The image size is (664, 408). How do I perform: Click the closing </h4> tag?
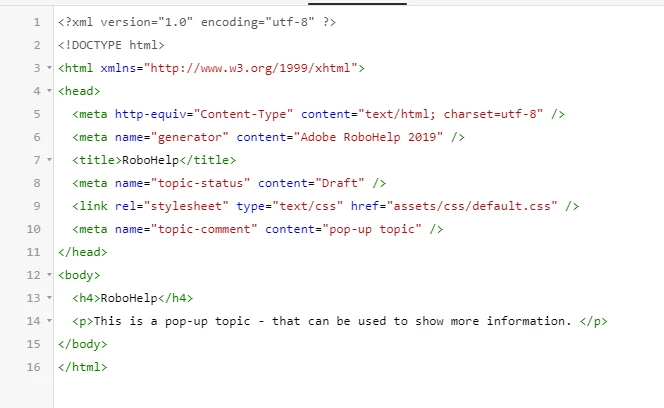point(175,298)
